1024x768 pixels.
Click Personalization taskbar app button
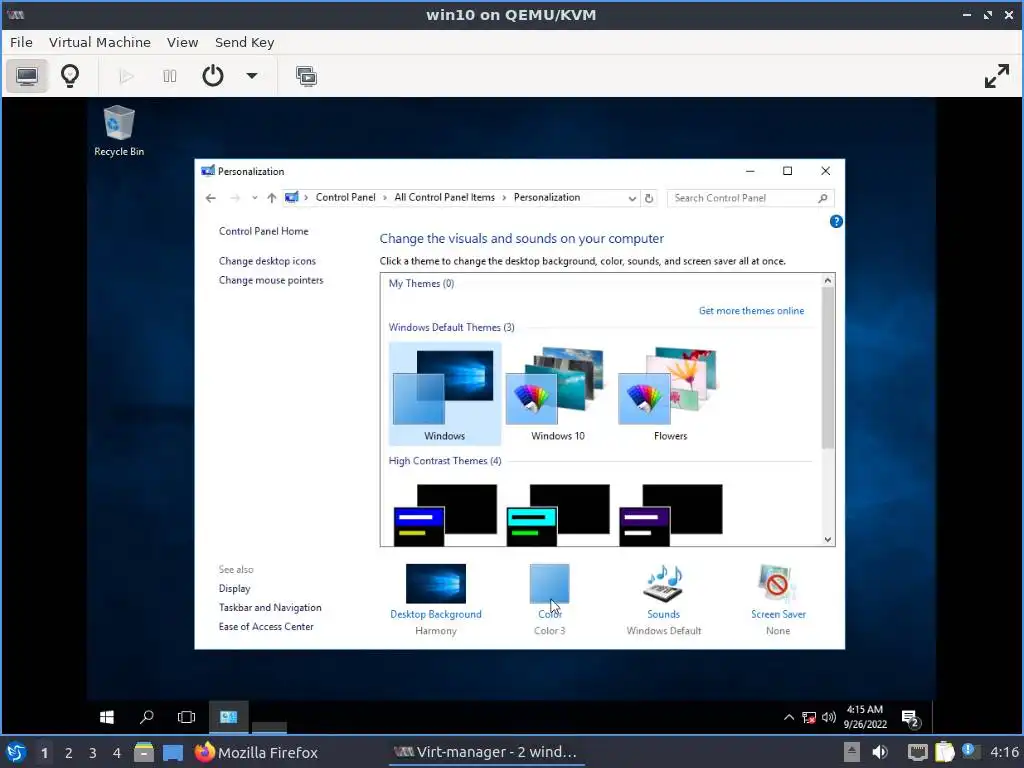[x=229, y=717]
